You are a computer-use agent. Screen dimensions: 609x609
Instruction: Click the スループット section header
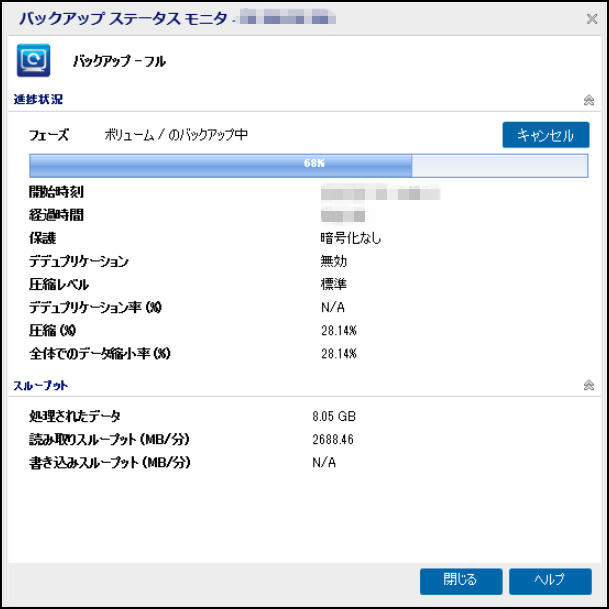pyautogui.click(x=41, y=385)
